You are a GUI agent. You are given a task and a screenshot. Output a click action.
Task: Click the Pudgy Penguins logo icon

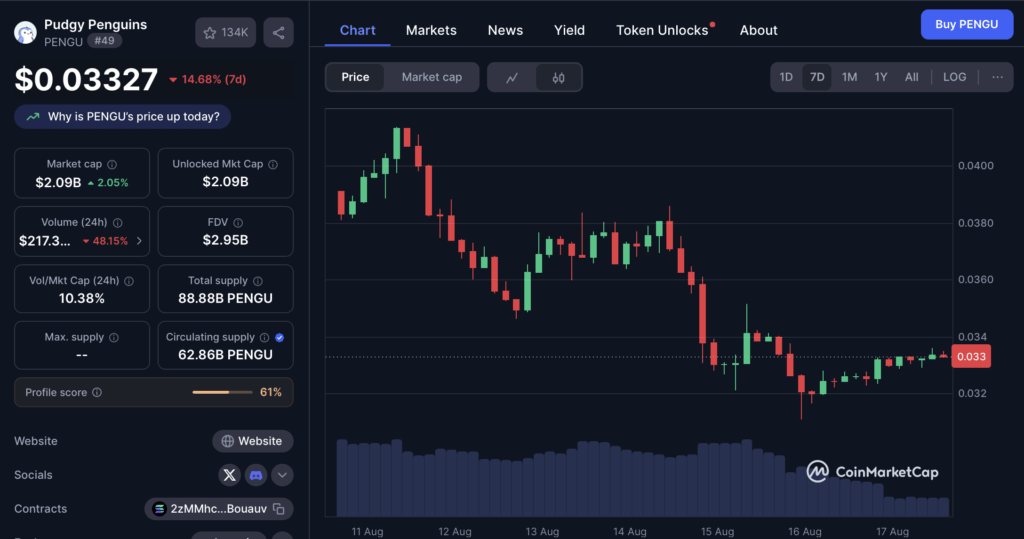coord(25,32)
